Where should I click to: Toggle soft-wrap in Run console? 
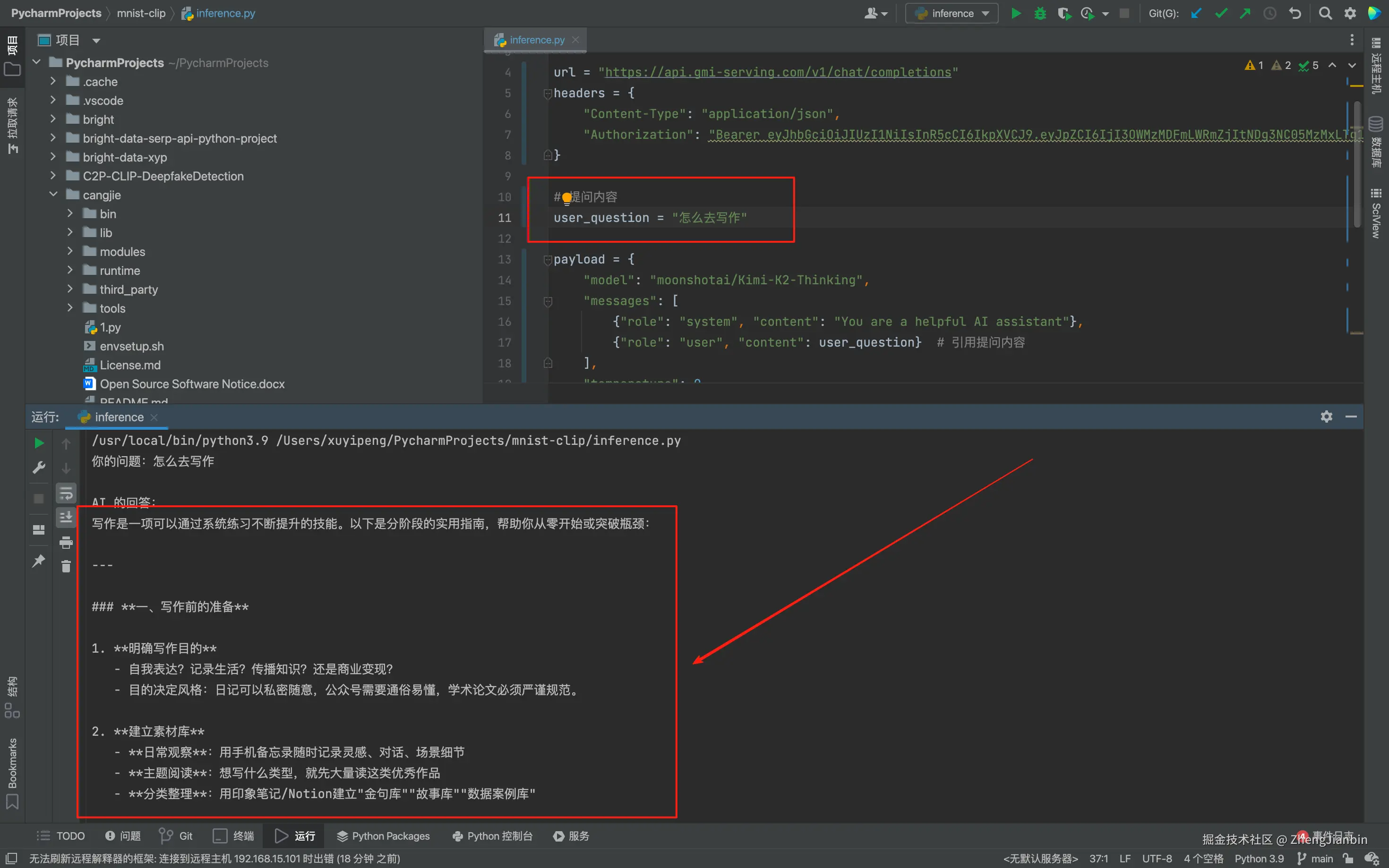click(66, 493)
